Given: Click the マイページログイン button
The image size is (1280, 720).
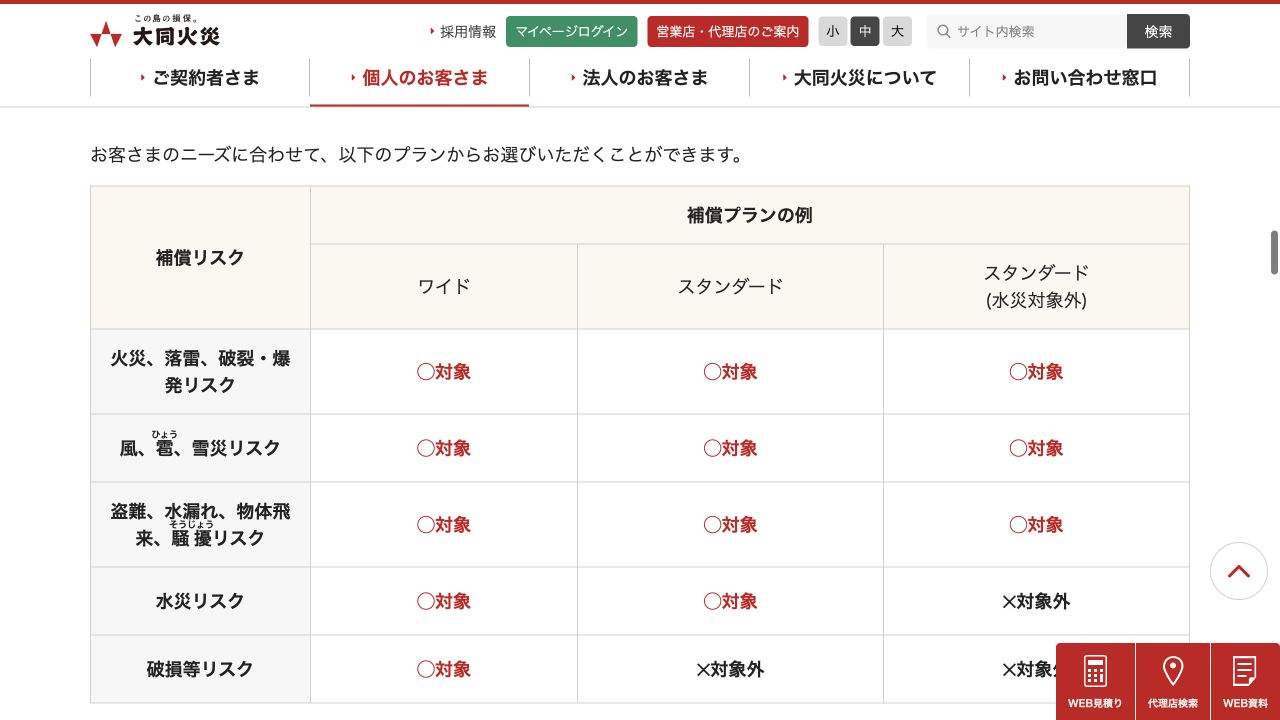Looking at the screenshot, I should click(x=572, y=31).
